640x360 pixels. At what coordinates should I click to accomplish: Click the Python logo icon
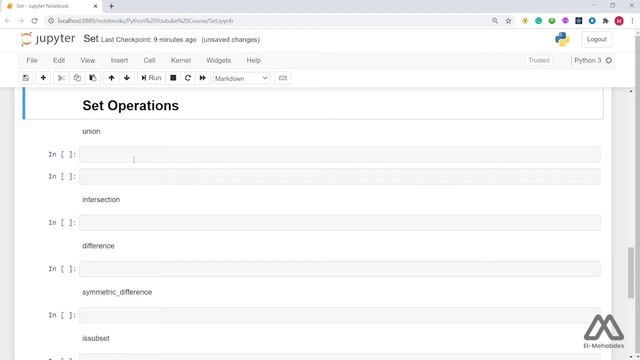pos(562,39)
